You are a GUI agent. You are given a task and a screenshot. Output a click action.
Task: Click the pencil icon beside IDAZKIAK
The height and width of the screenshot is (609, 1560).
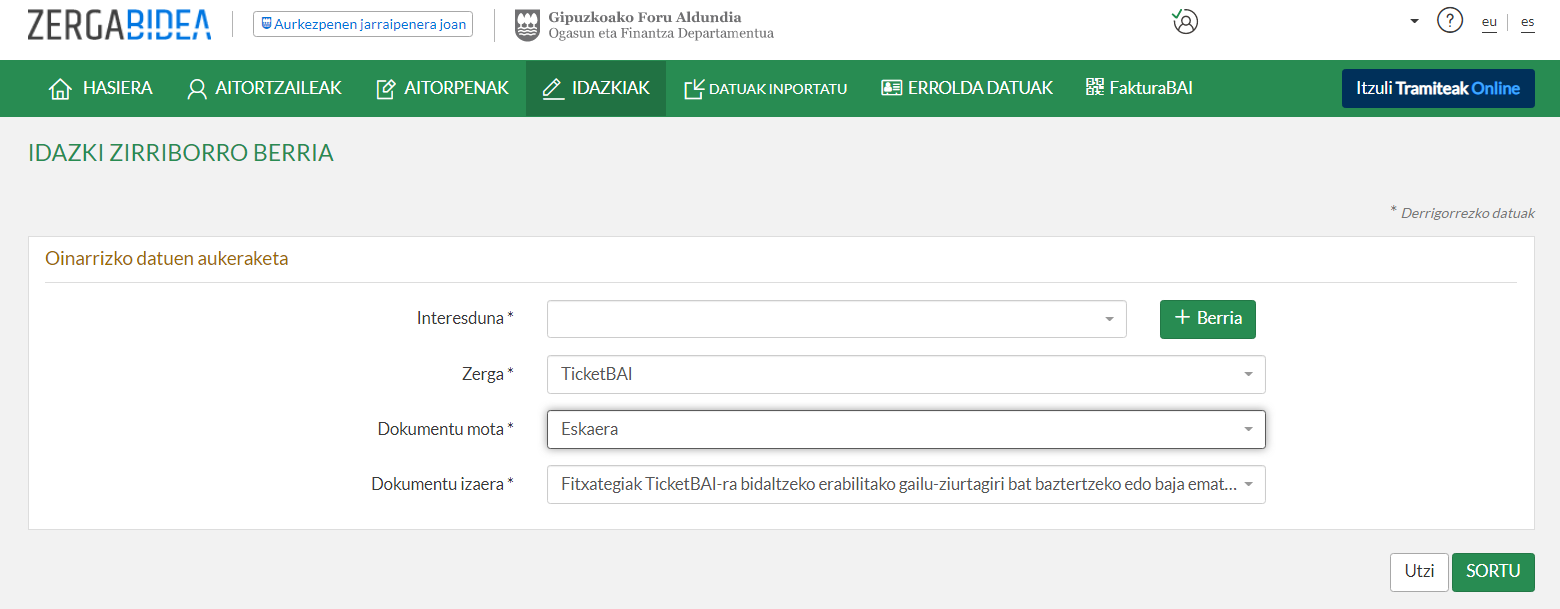click(x=552, y=89)
